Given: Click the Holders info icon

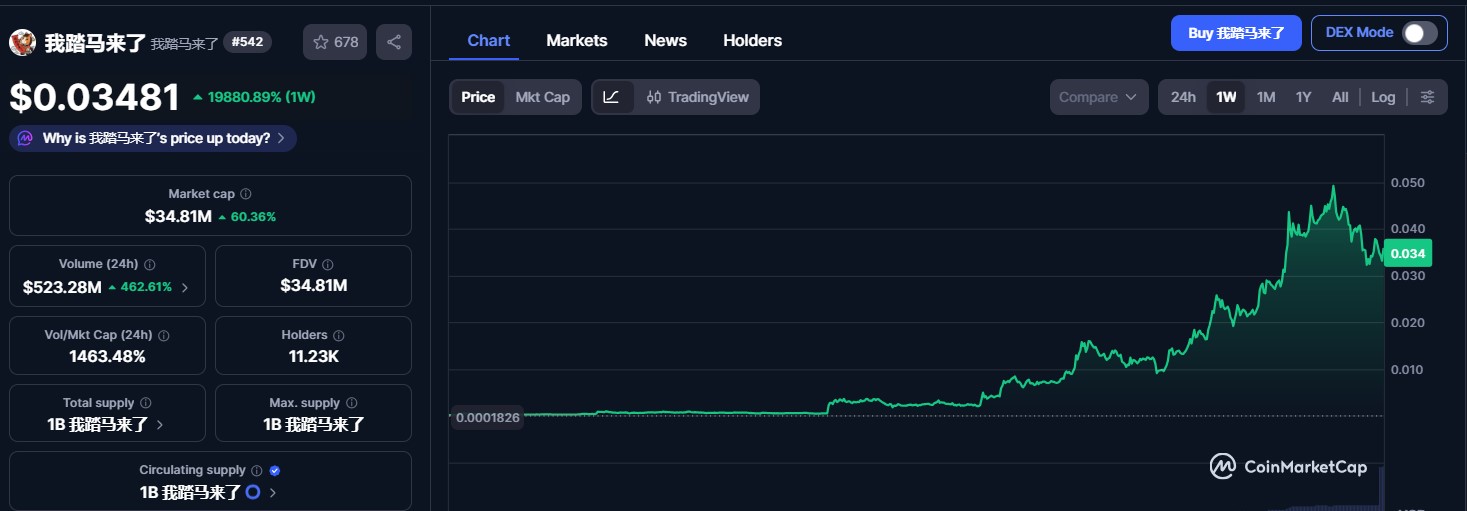Looking at the screenshot, I should (x=338, y=335).
